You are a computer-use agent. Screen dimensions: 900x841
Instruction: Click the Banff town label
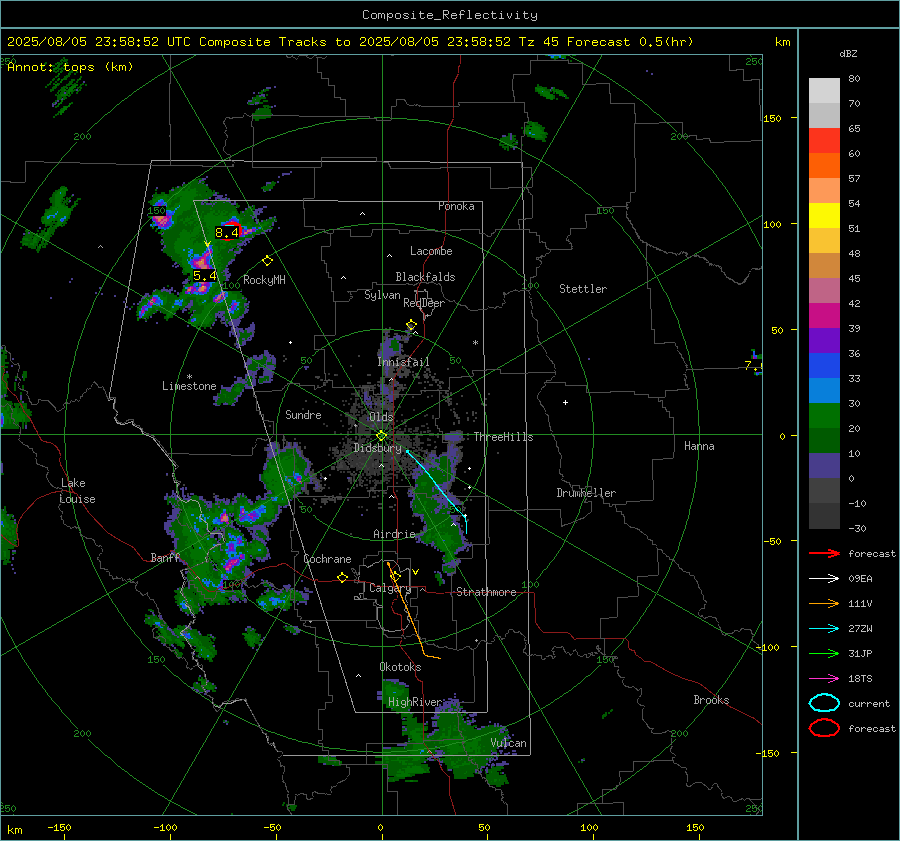point(165,558)
